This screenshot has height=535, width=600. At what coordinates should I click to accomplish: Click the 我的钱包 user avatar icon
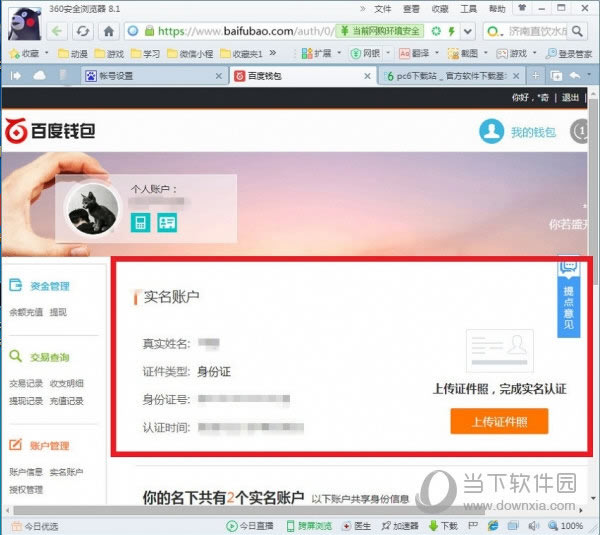point(491,131)
